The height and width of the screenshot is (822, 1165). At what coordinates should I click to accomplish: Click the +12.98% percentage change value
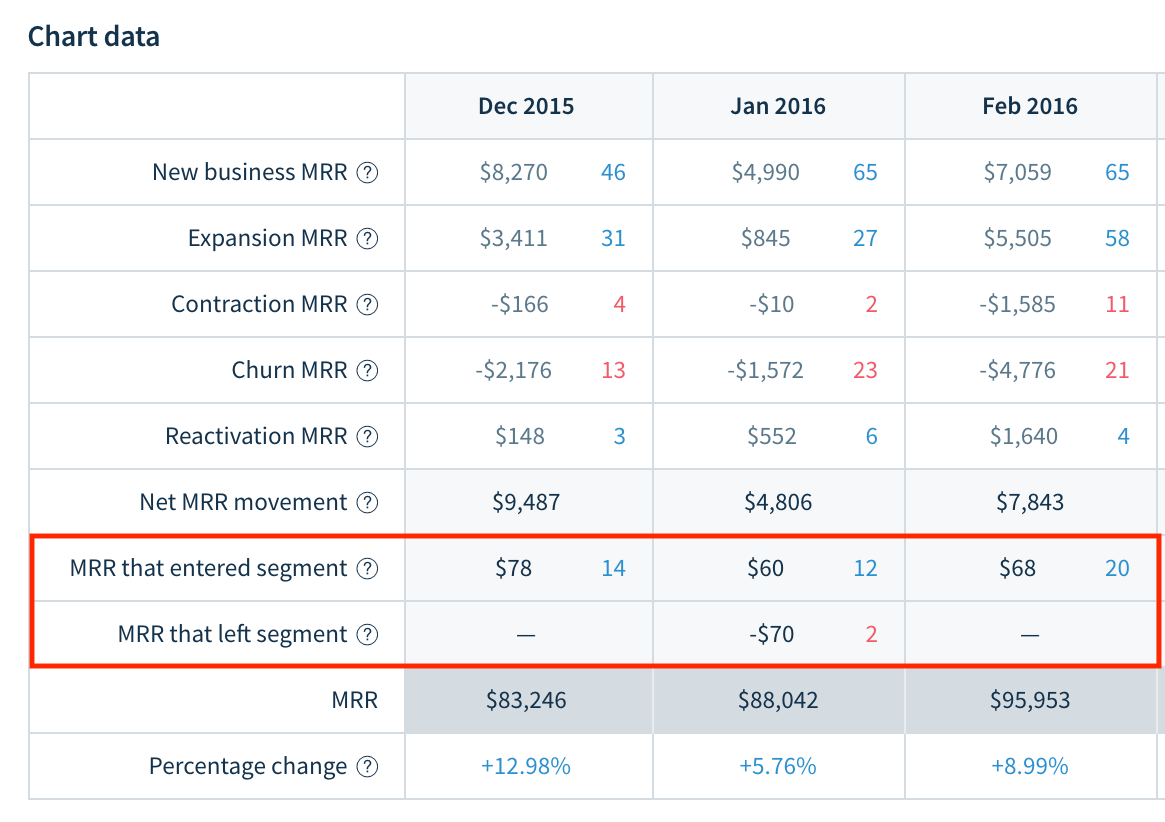(527, 766)
